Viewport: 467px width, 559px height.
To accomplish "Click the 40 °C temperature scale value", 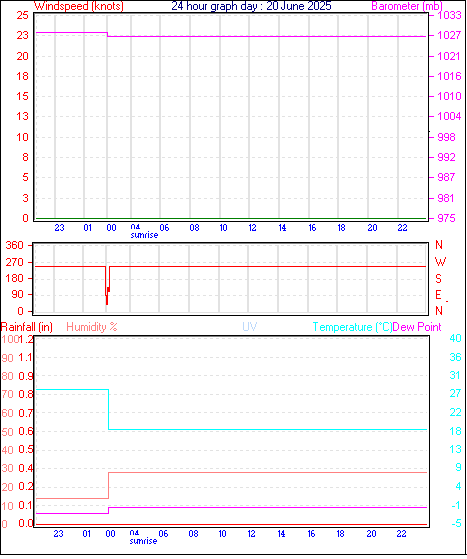I will point(455,338).
